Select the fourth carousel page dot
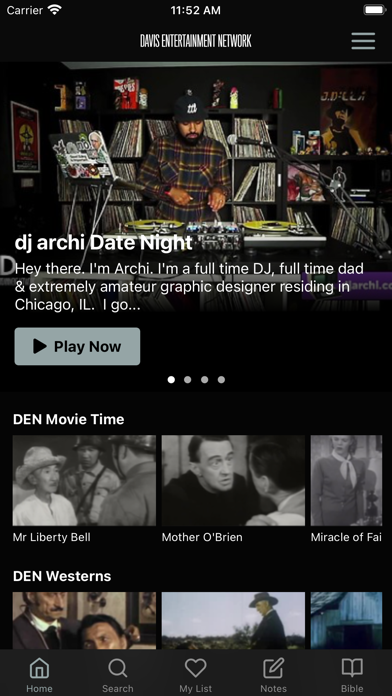Screen dimensions: 392x696 [222, 380]
